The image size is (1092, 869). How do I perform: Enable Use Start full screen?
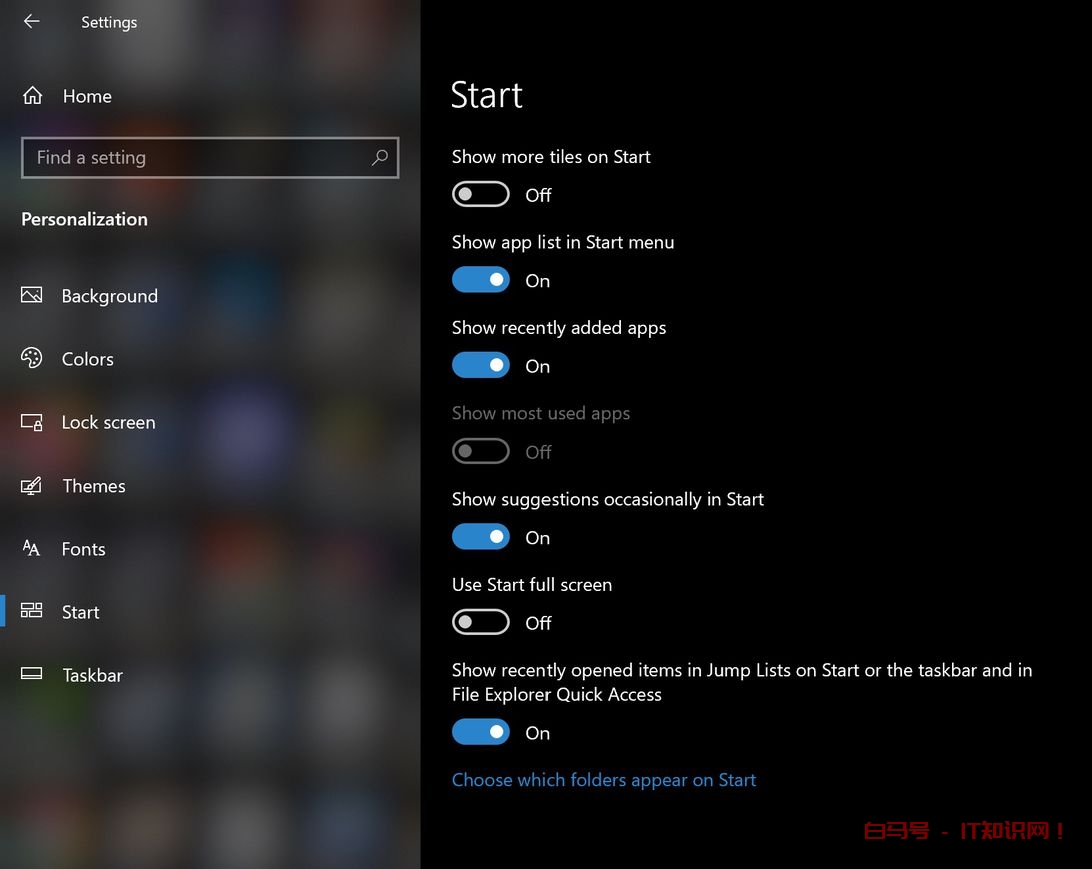[x=481, y=623]
